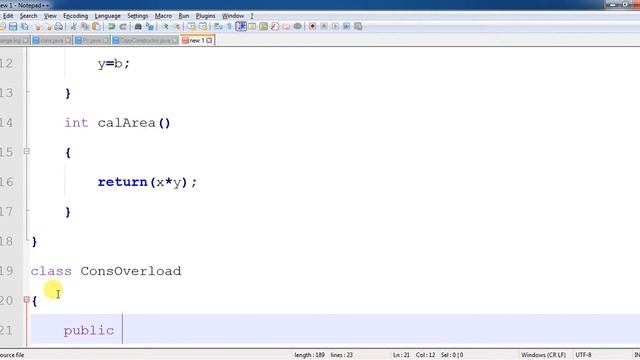Click the Cut scissors toolbar icon
Image resolution: width=640 pixels, height=360 pixels.
[x=74, y=27]
